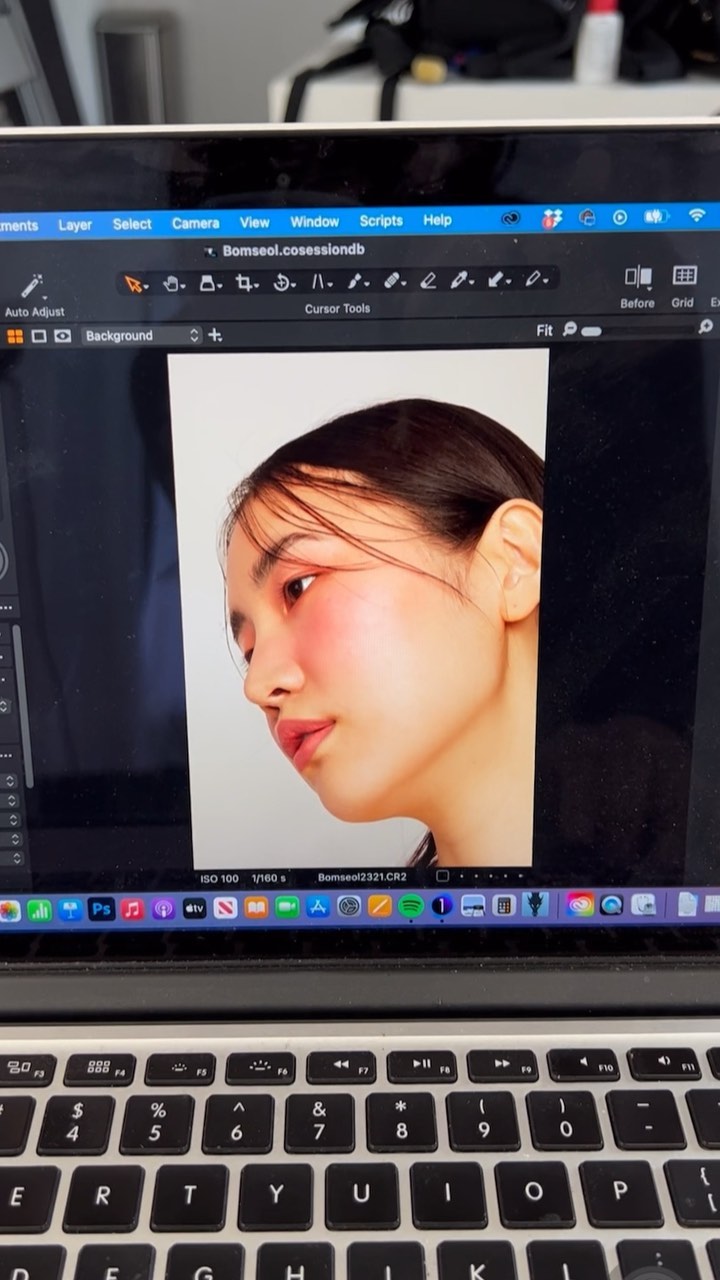Open the Camera menu
Screen dimensions: 720x1280
[195, 223]
